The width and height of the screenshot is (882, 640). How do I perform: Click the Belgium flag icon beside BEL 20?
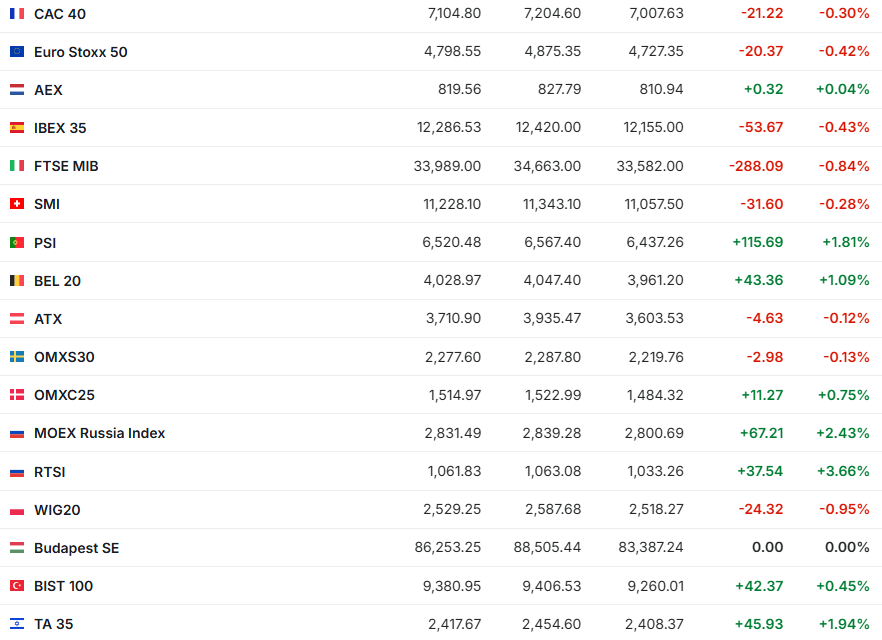coord(17,281)
